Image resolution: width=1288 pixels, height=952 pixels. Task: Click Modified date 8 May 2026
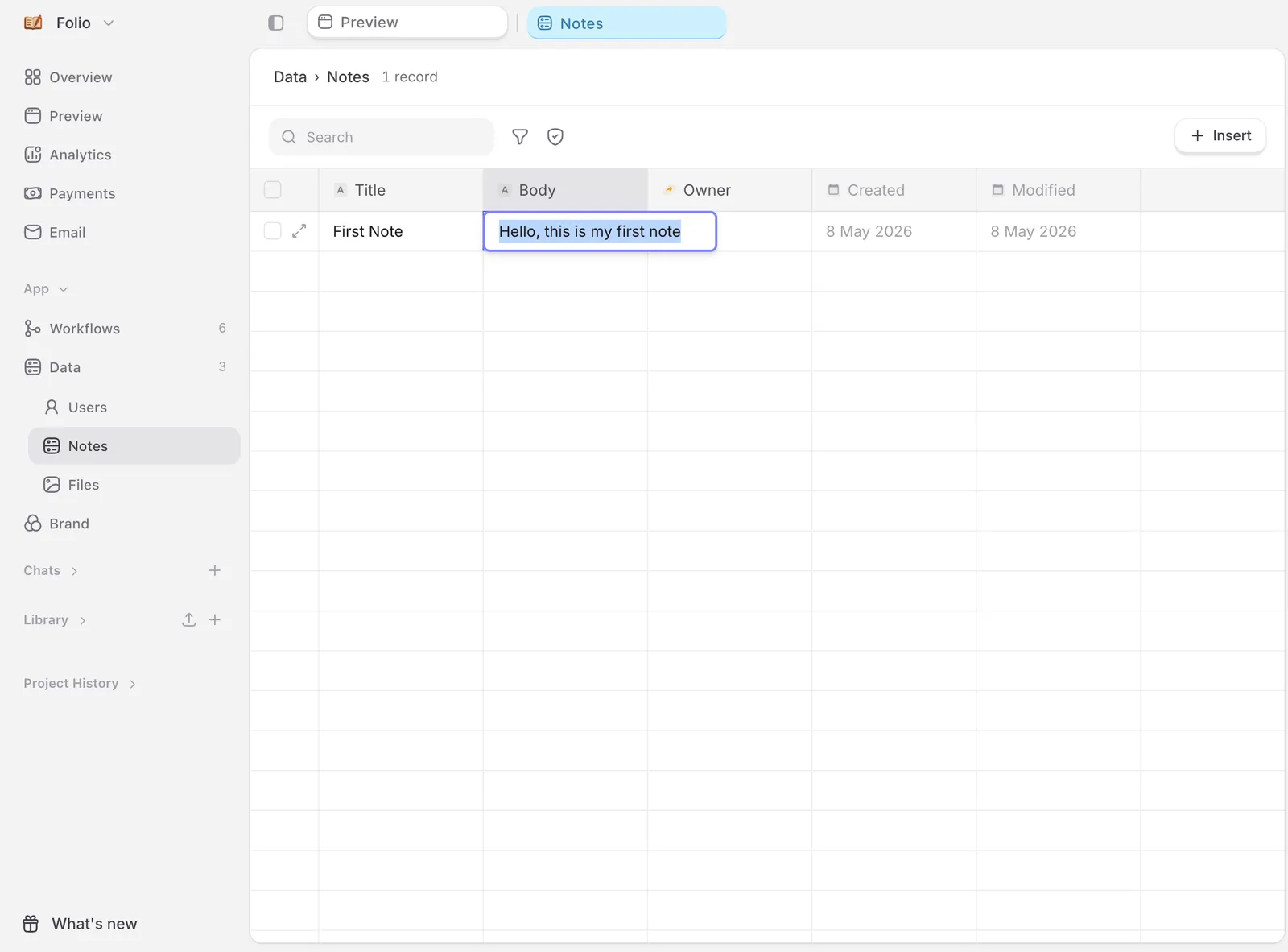tap(1033, 231)
